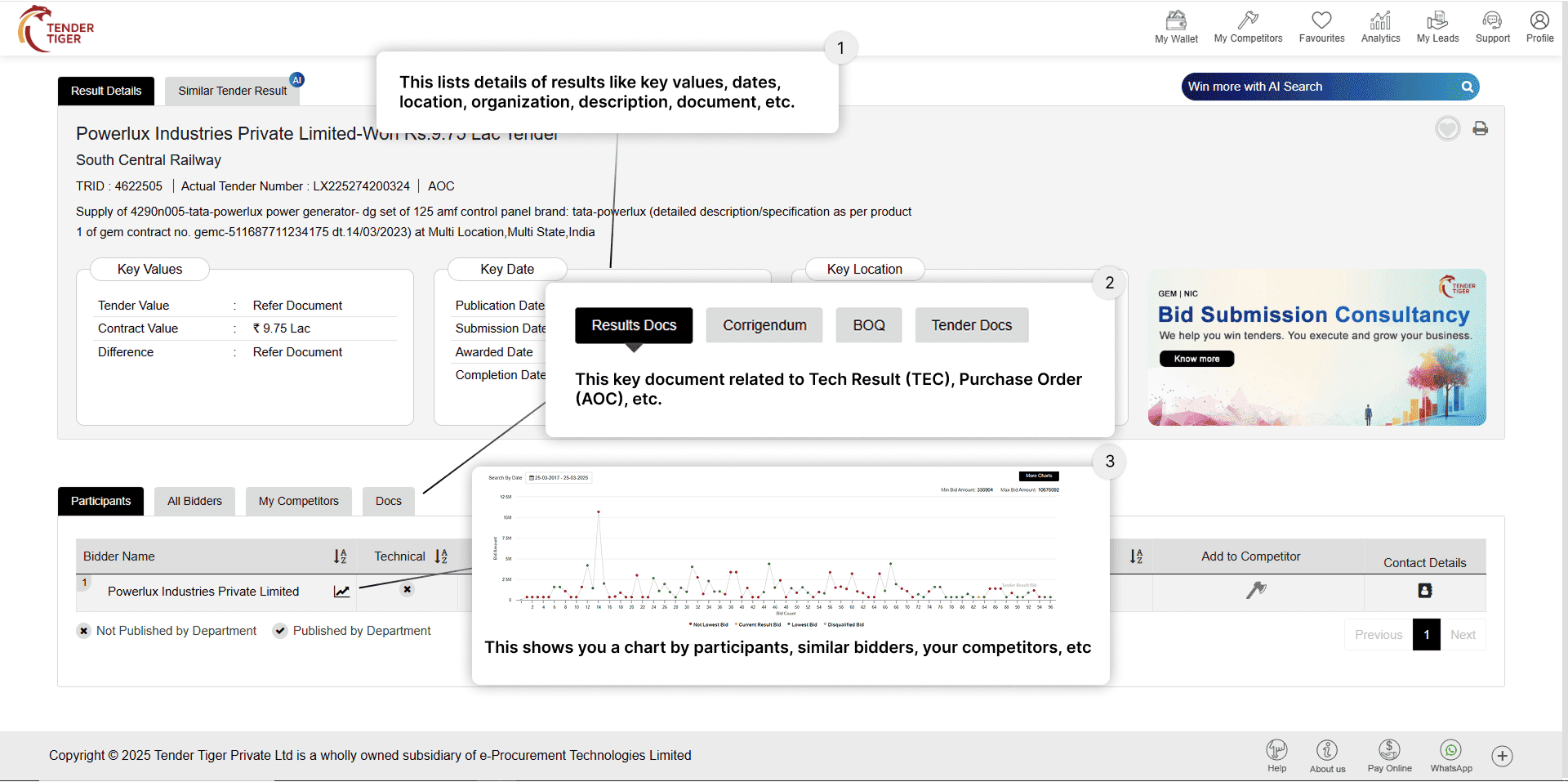Viewport: 1568px width, 782px height.
Task: Switch to Similar Tender Result tab
Action: tap(232, 91)
